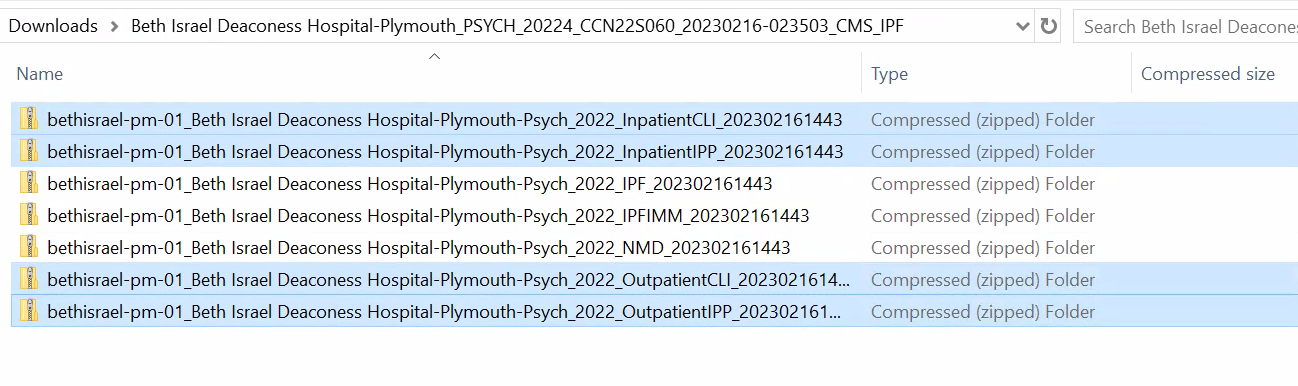1298x386 pixels.
Task: Open the address bar history dropdown
Action: tap(1022, 26)
